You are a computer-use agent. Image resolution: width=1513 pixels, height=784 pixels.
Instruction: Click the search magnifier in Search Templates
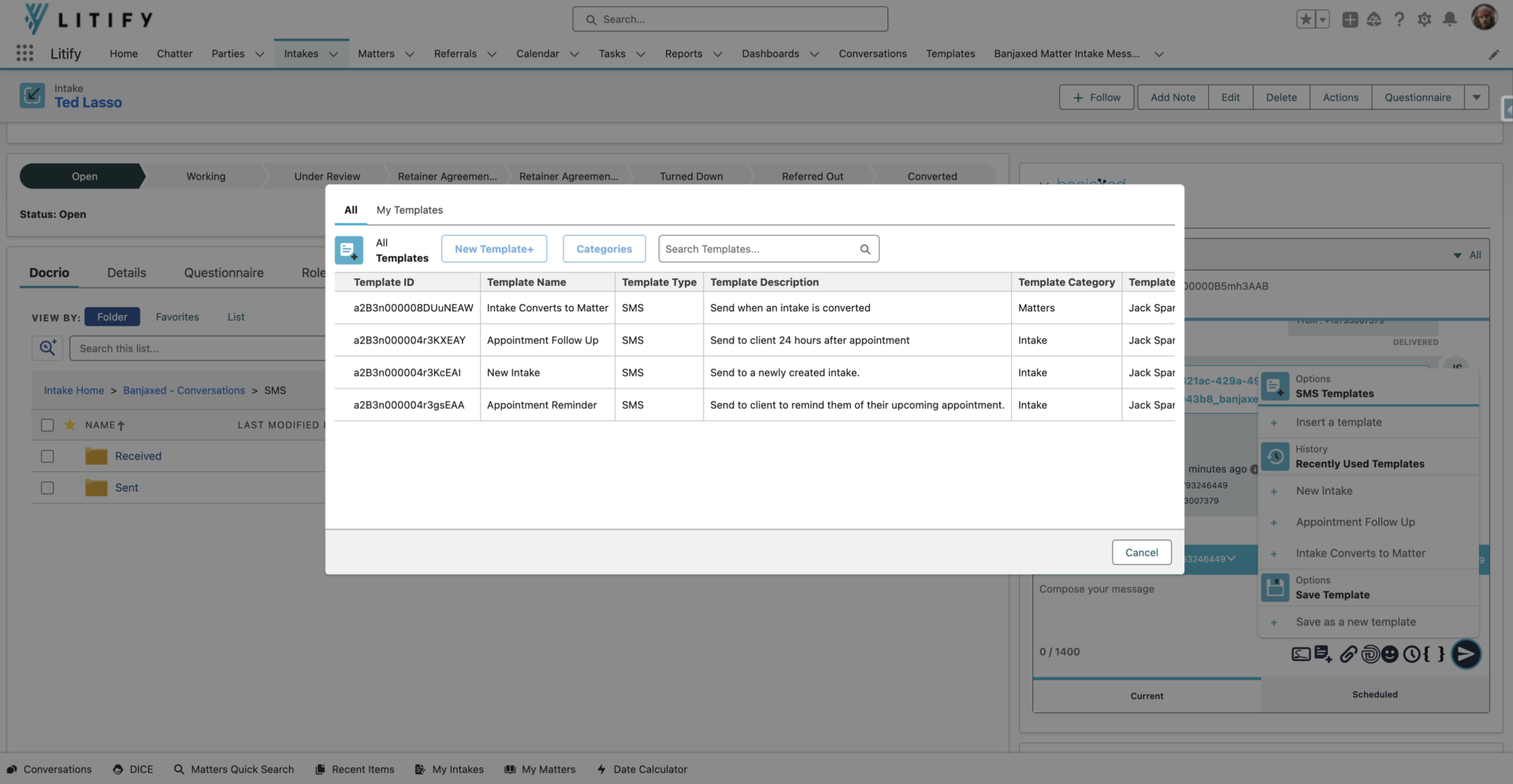pyautogui.click(x=865, y=249)
